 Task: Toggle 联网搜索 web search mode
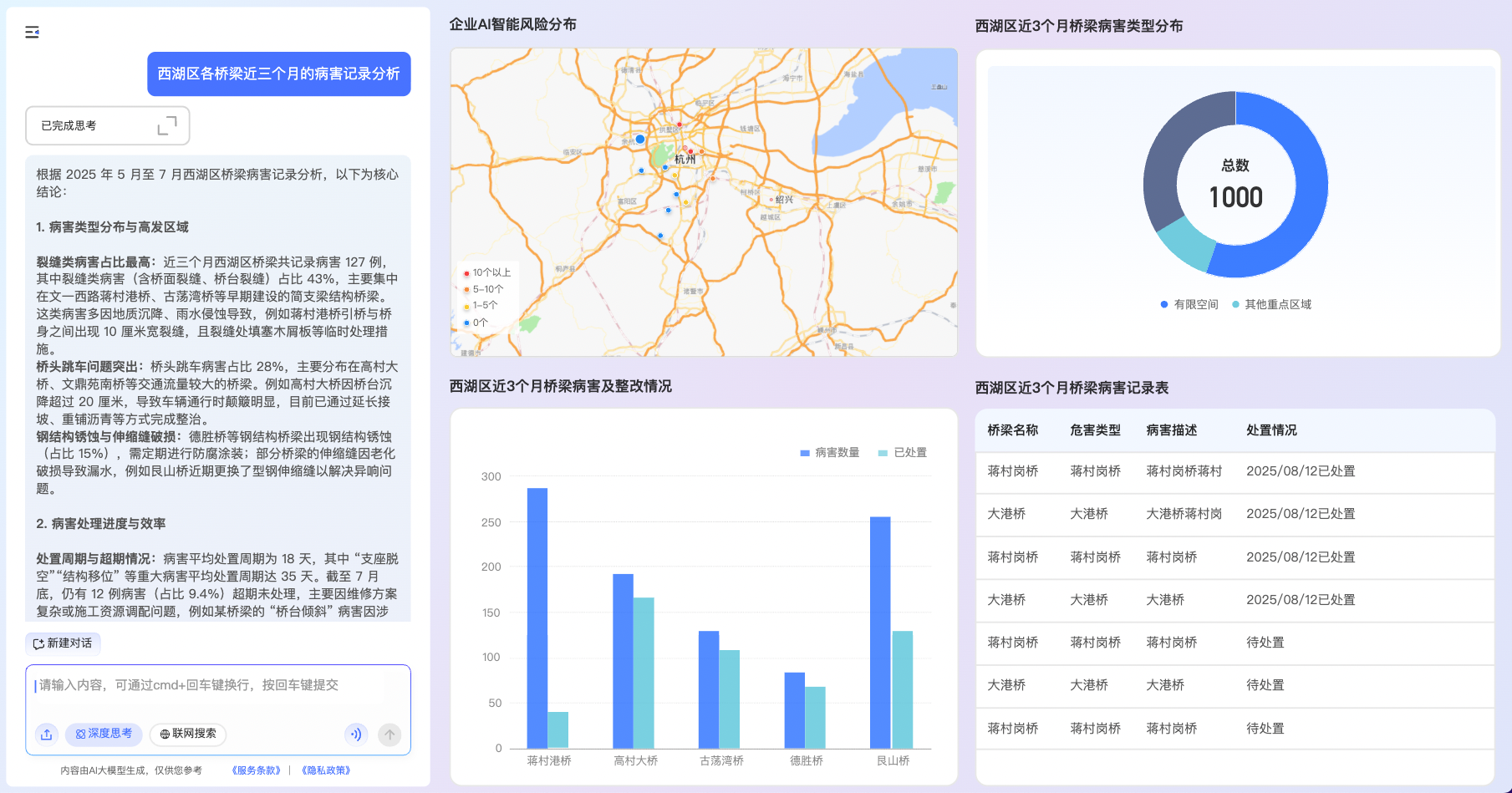188,734
